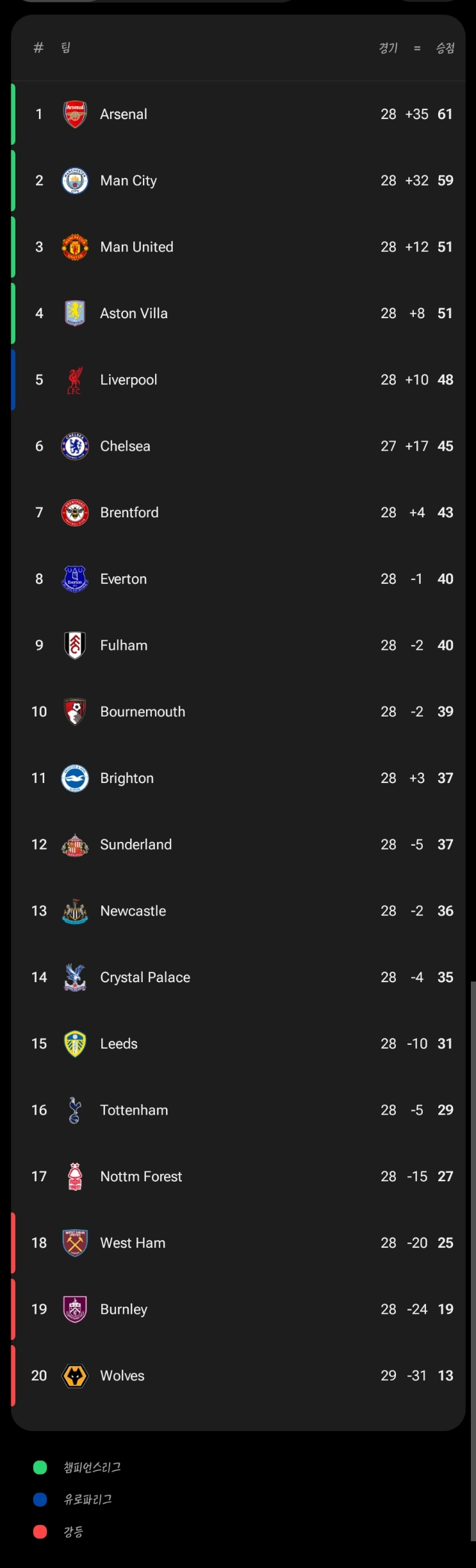
Task: Select the Man United crest
Action: click(x=75, y=247)
